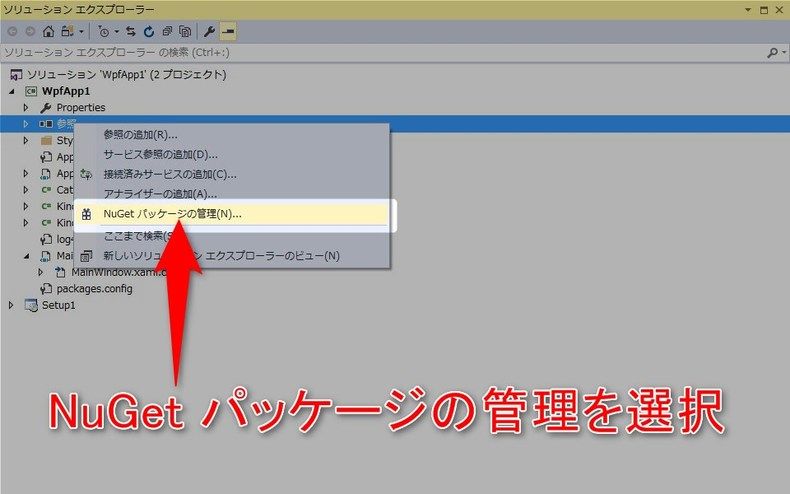Toggle the Show All Files button

click(x=185, y=32)
